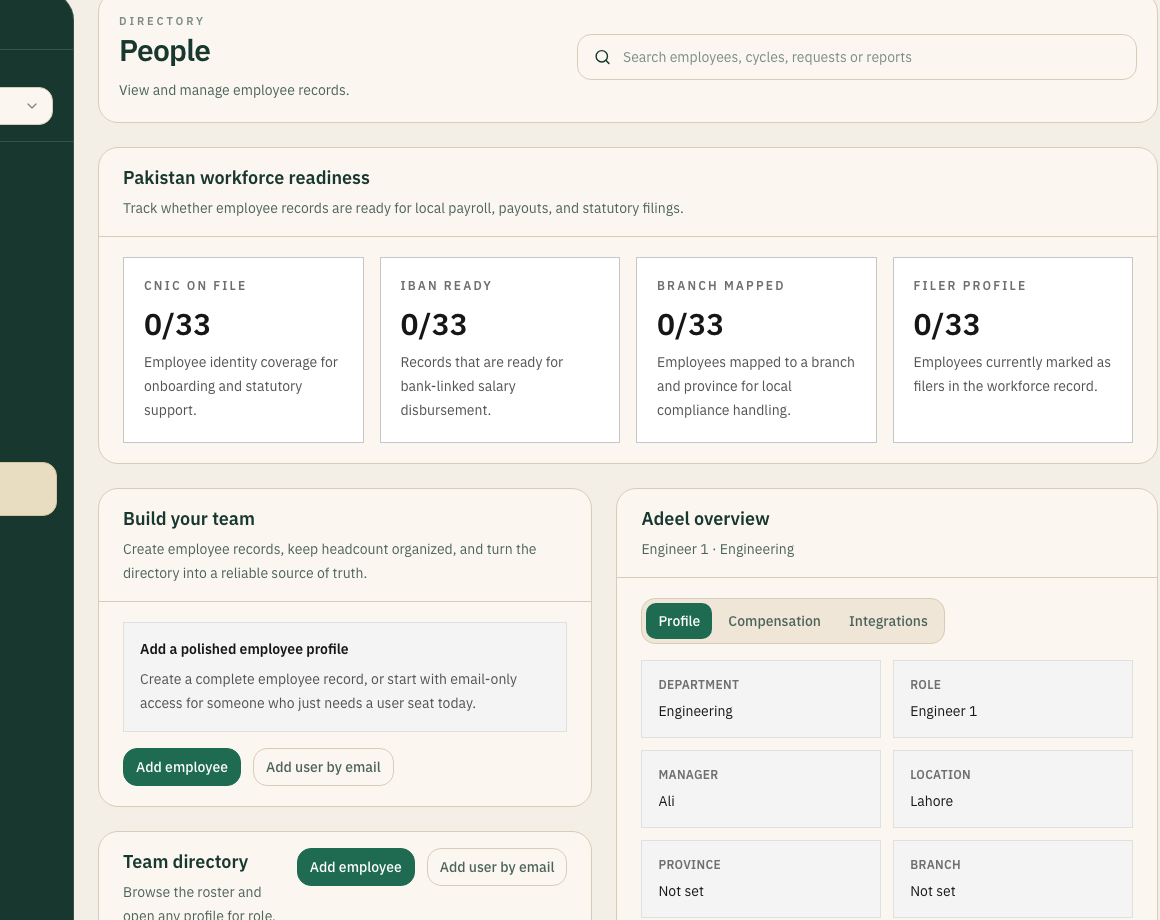Screen dimensions: 1160x920
Task: Select the Profile tab in Adeel overview
Action: (679, 621)
